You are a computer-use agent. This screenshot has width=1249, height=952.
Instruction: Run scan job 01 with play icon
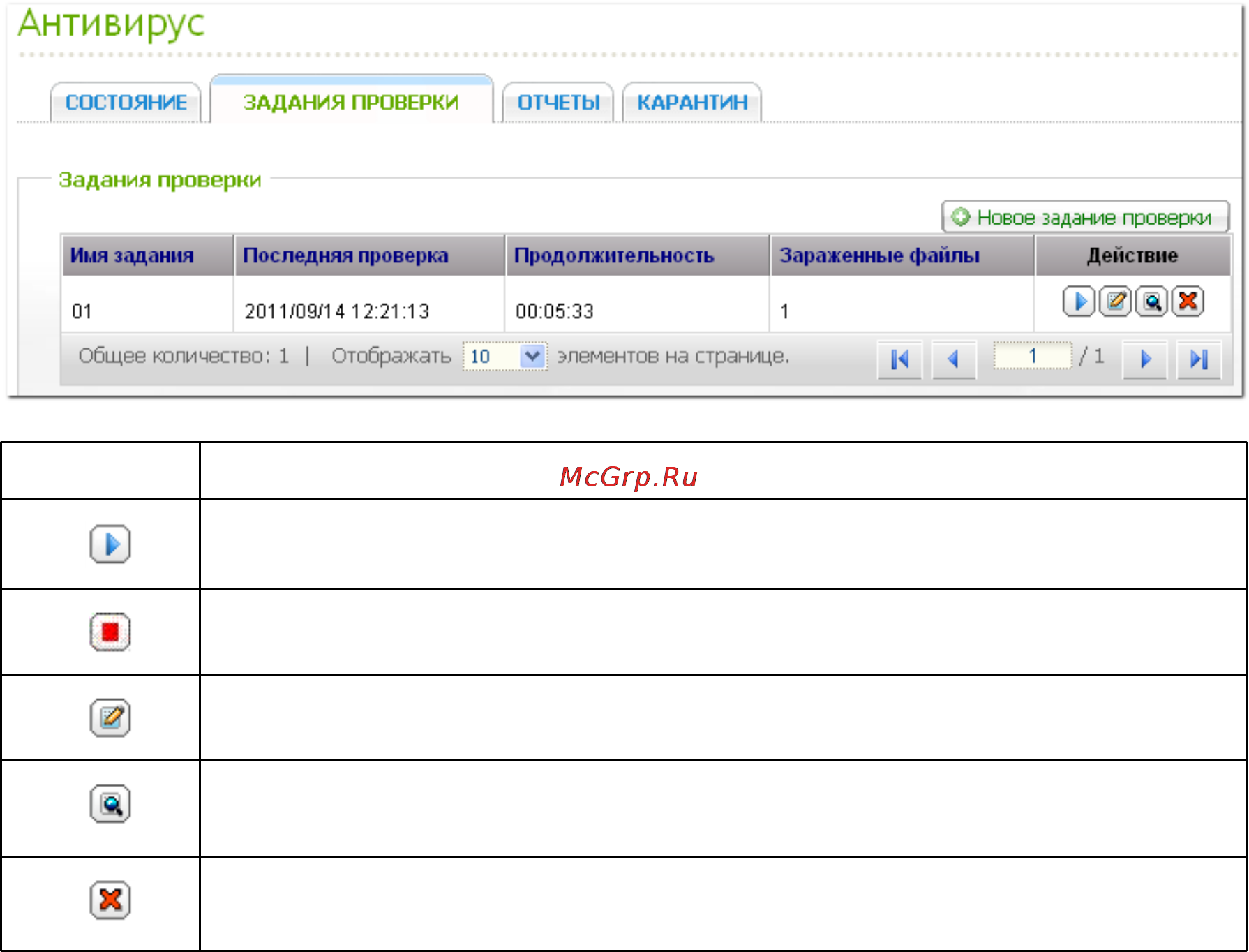(x=1079, y=302)
